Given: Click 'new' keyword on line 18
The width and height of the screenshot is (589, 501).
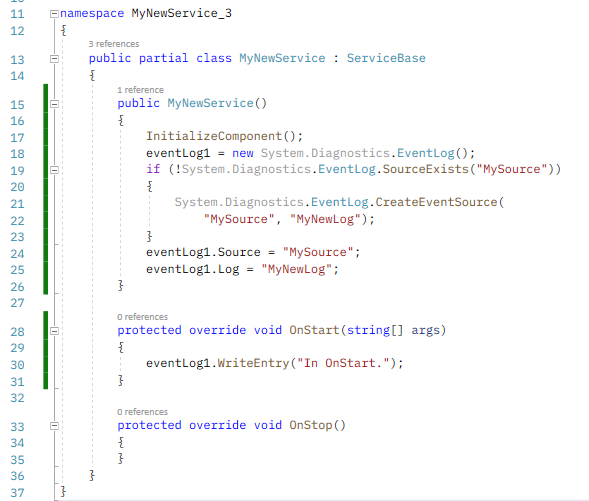Looking at the screenshot, I should [x=243, y=153].
